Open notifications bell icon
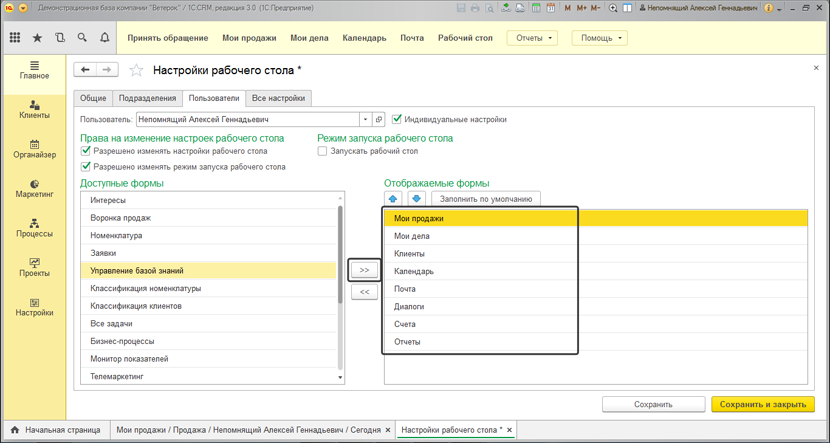The height and width of the screenshot is (443, 830). 104,38
